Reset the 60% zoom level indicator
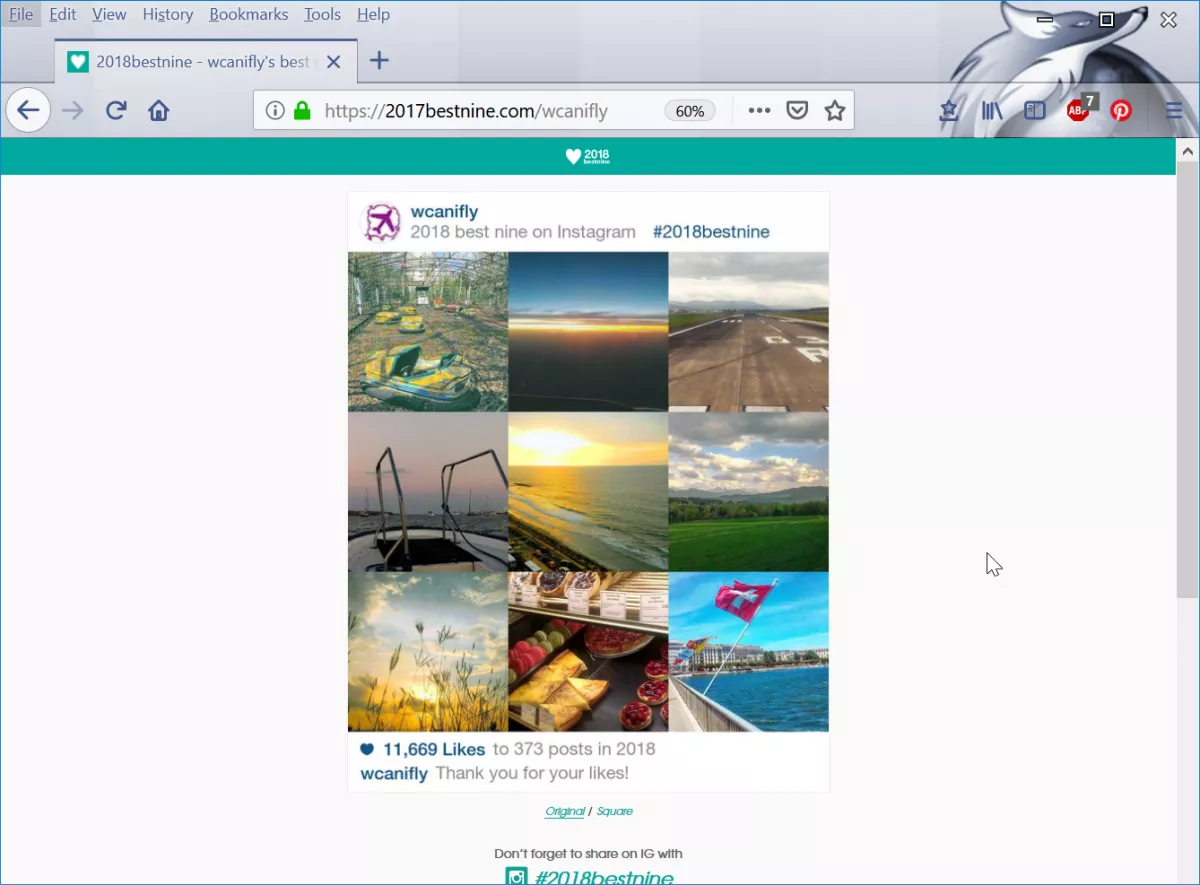1200x885 pixels. pos(690,111)
